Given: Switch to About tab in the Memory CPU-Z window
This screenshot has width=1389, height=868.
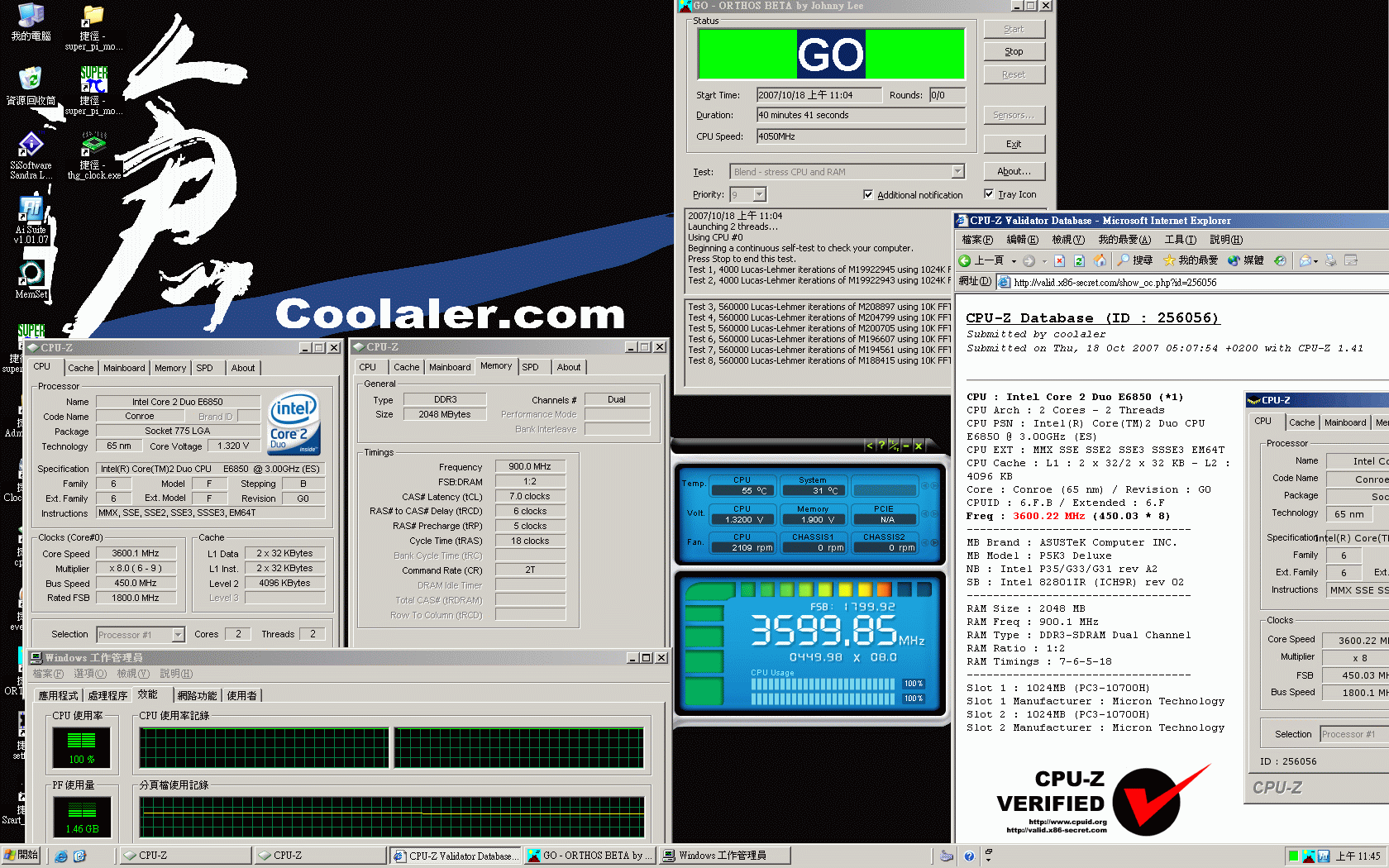Looking at the screenshot, I should click(568, 367).
